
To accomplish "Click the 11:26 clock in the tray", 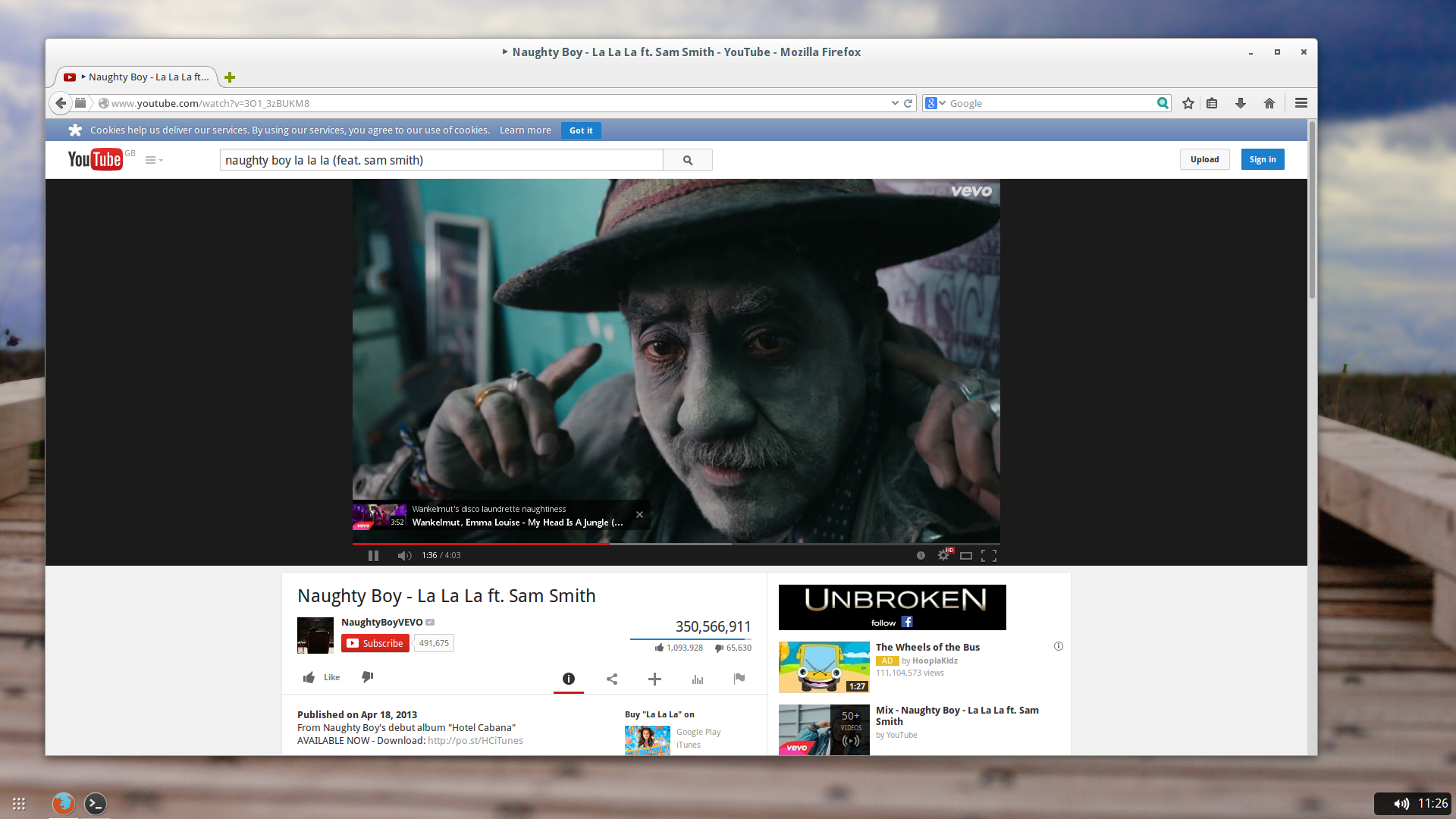I will (1432, 803).
